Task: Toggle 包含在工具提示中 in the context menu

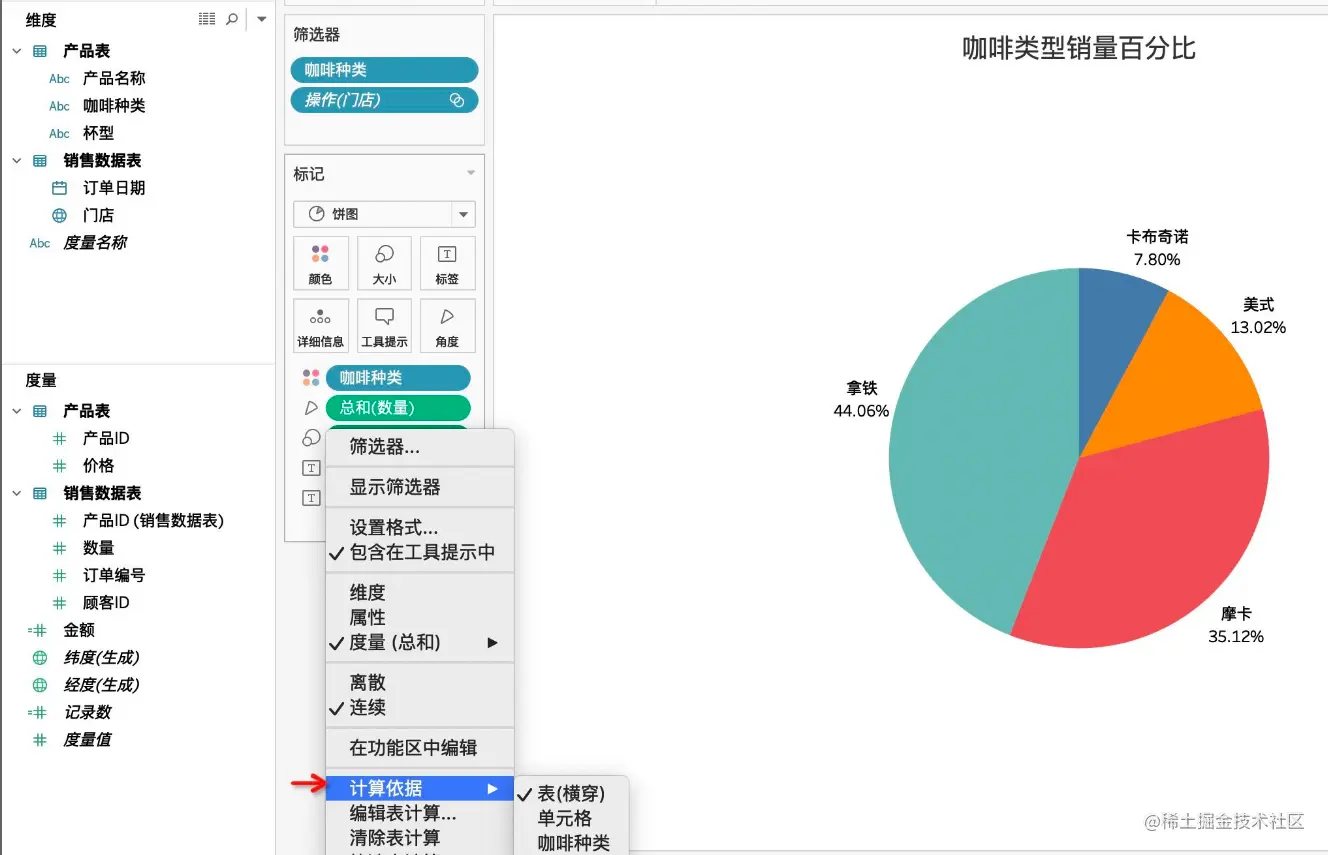Action: [420, 553]
